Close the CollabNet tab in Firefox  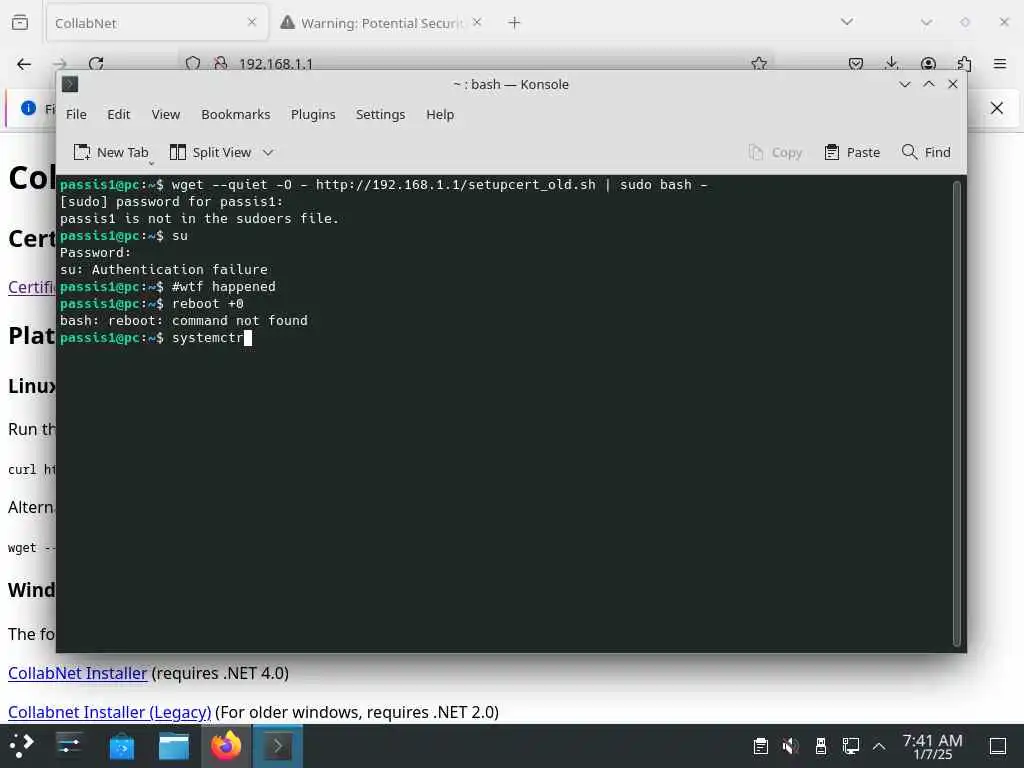[252, 22]
